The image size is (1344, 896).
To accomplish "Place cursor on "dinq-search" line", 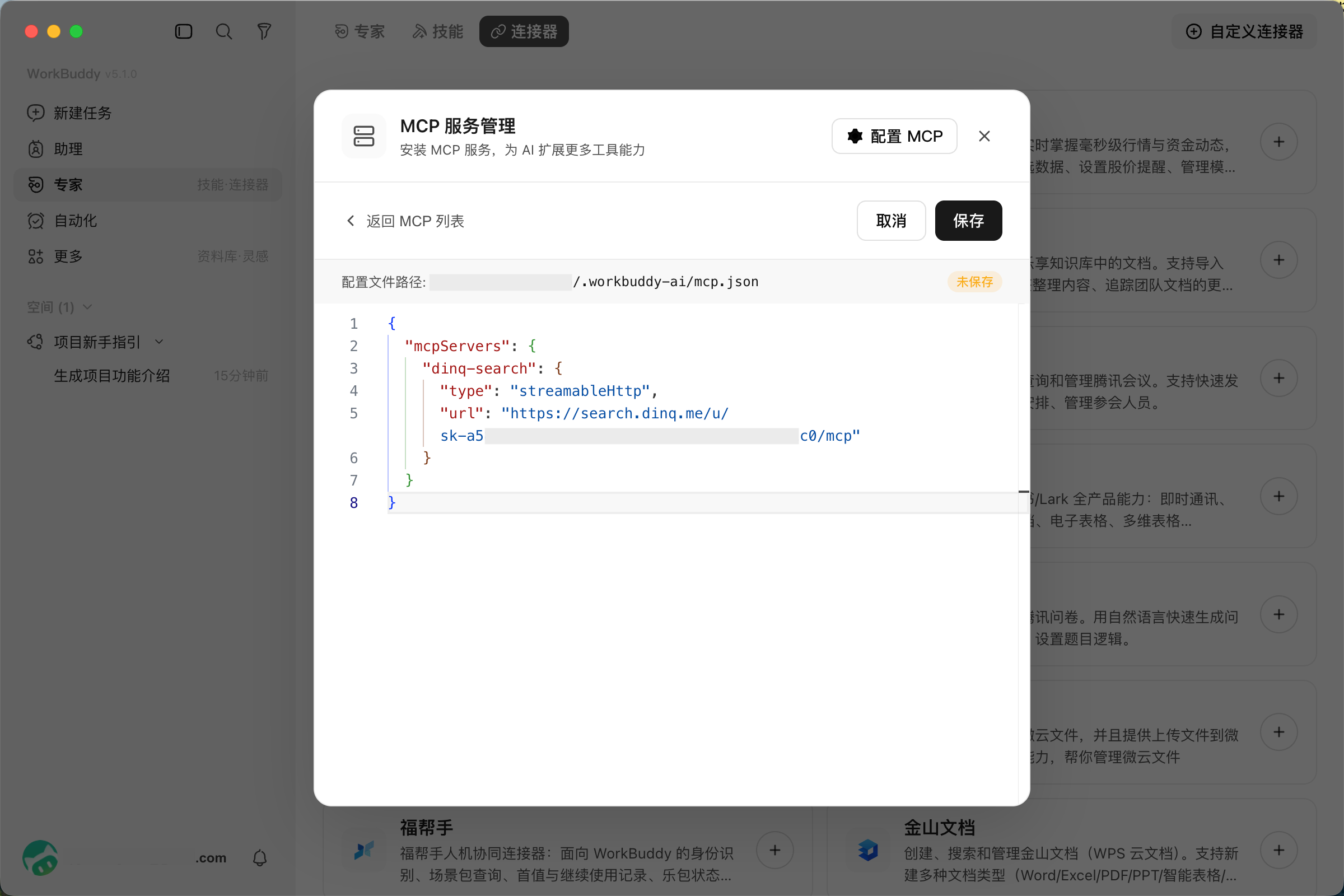I will click(492, 368).
